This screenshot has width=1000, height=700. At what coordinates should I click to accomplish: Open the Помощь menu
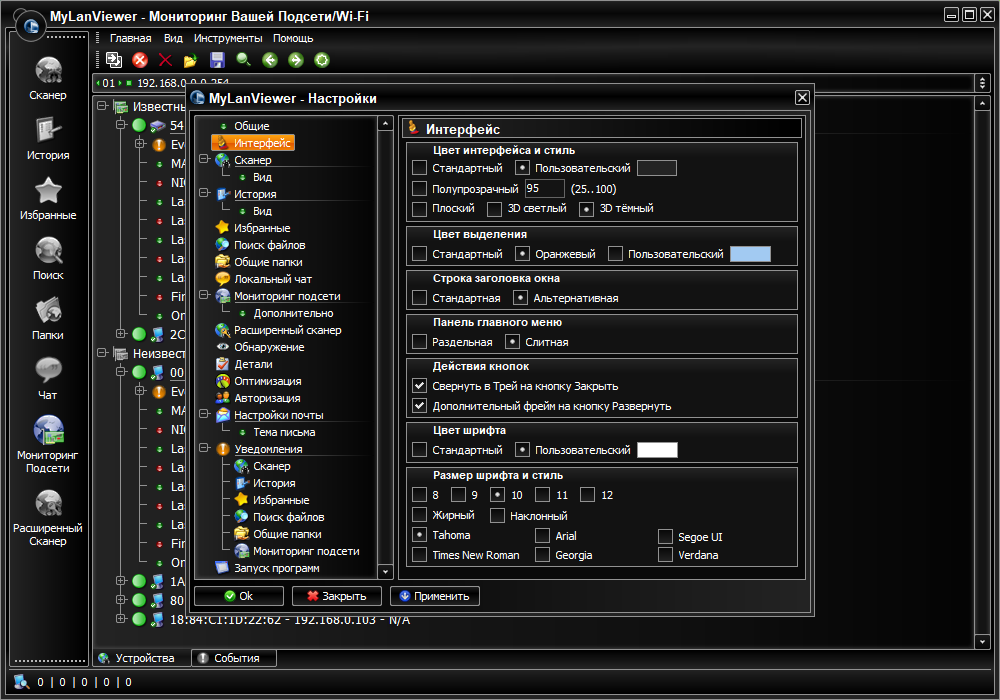pyautogui.click(x=293, y=38)
